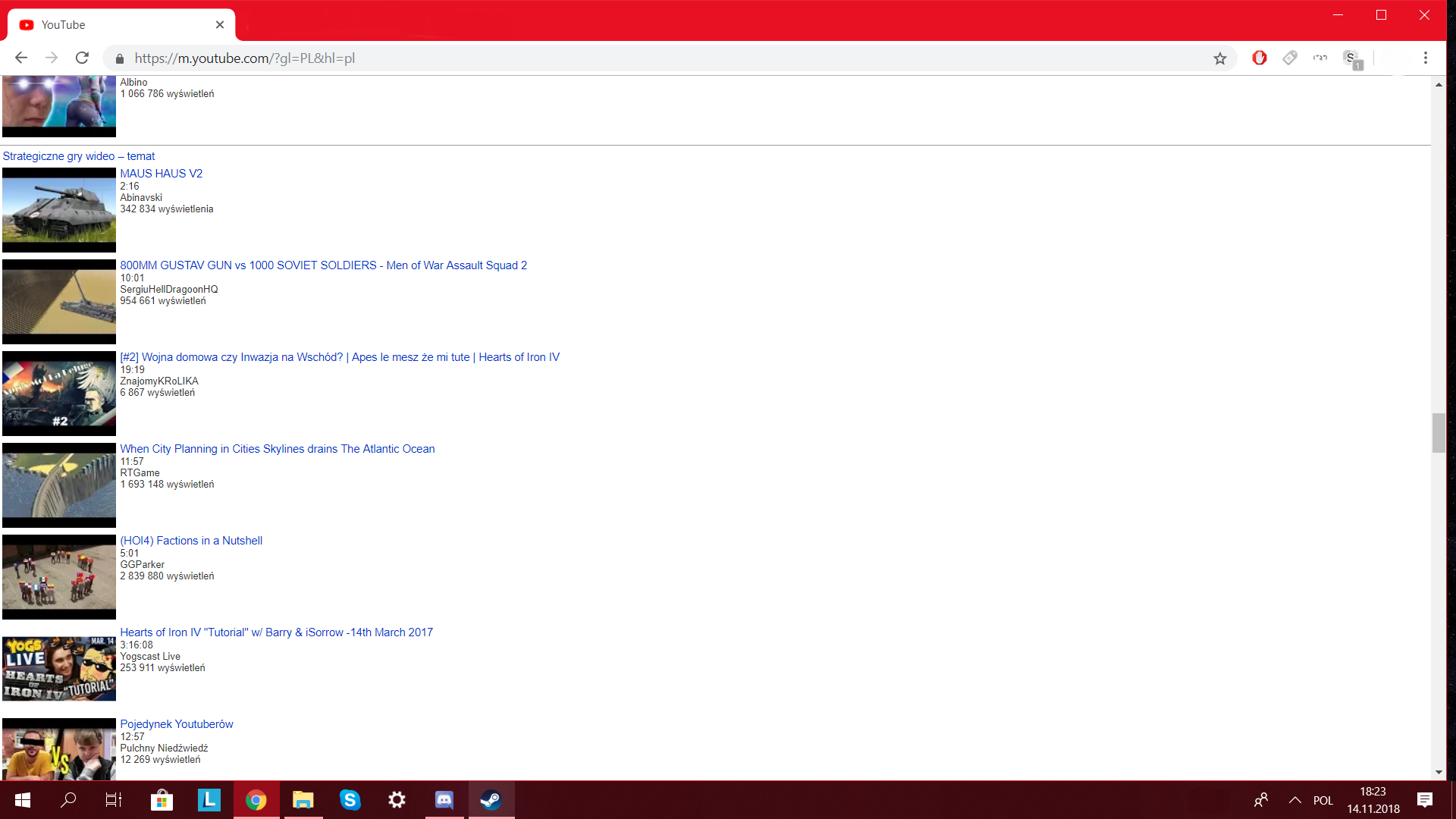Open Strategiczne gry wideo topic link

click(78, 156)
